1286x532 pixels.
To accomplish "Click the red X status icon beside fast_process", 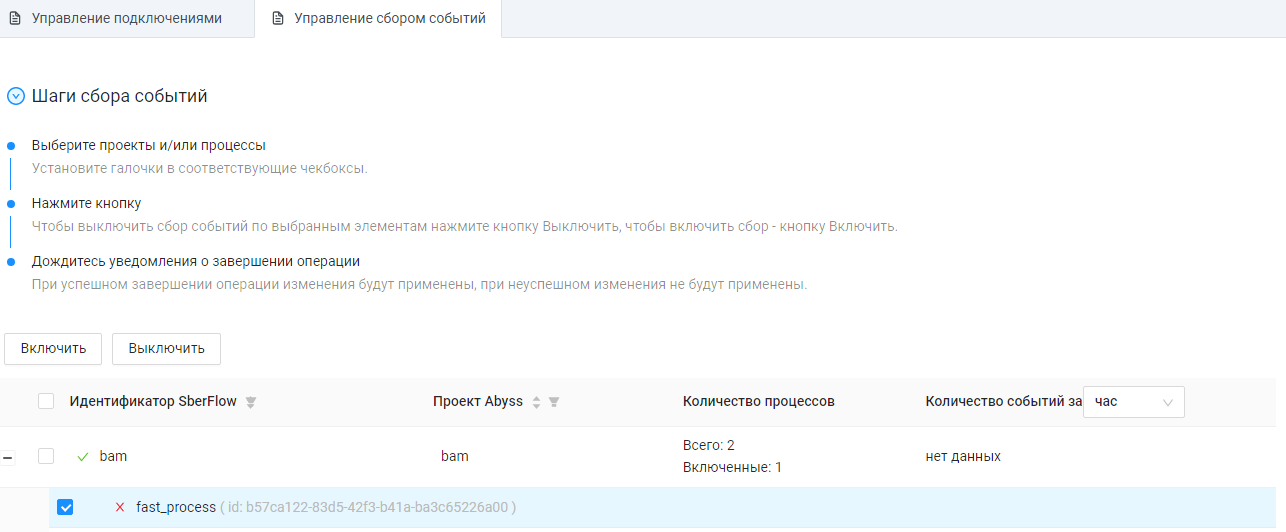I will coord(120,507).
